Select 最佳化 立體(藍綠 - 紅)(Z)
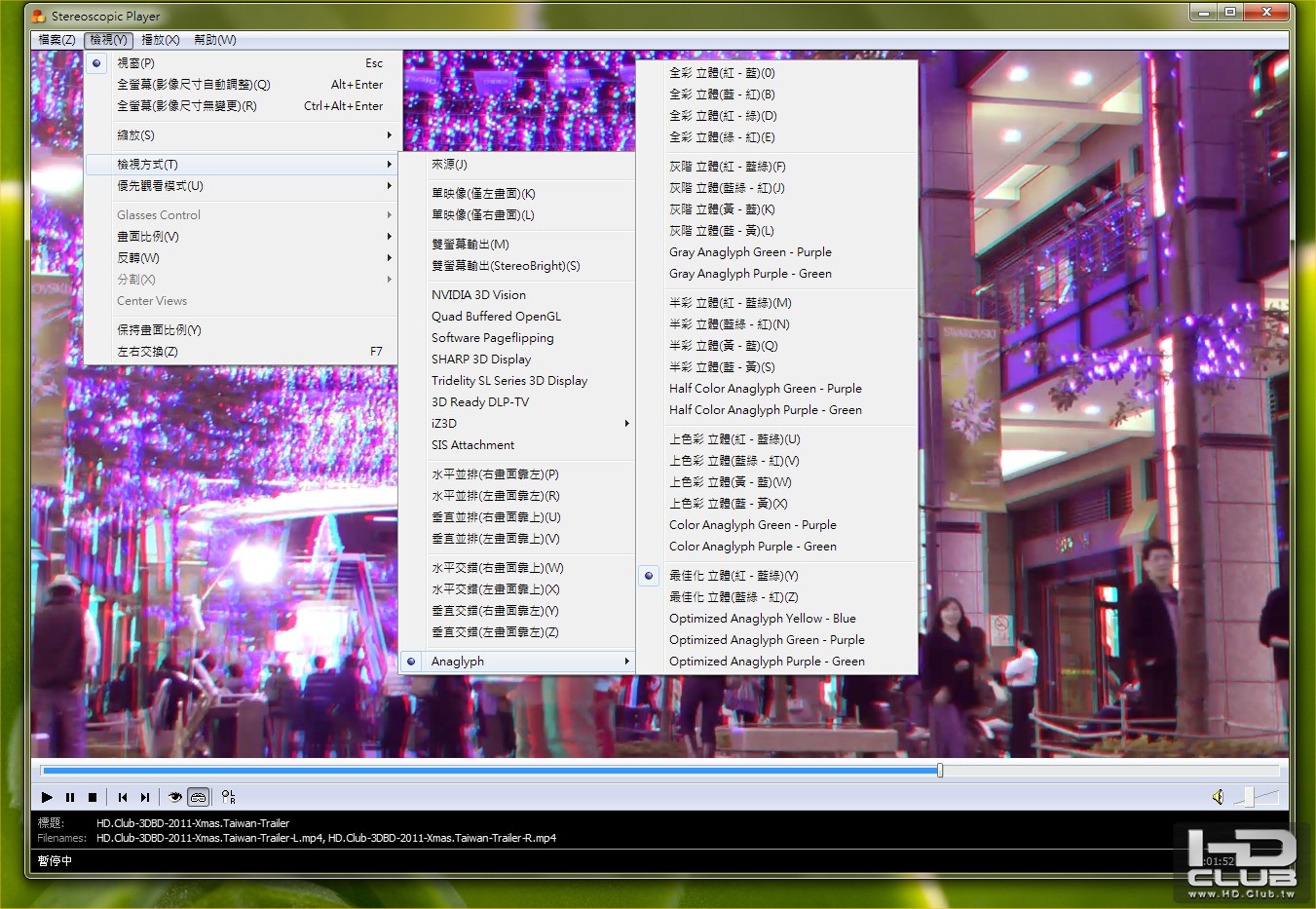This screenshot has width=1316, height=909. pyautogui.click(x=777, y=597)
